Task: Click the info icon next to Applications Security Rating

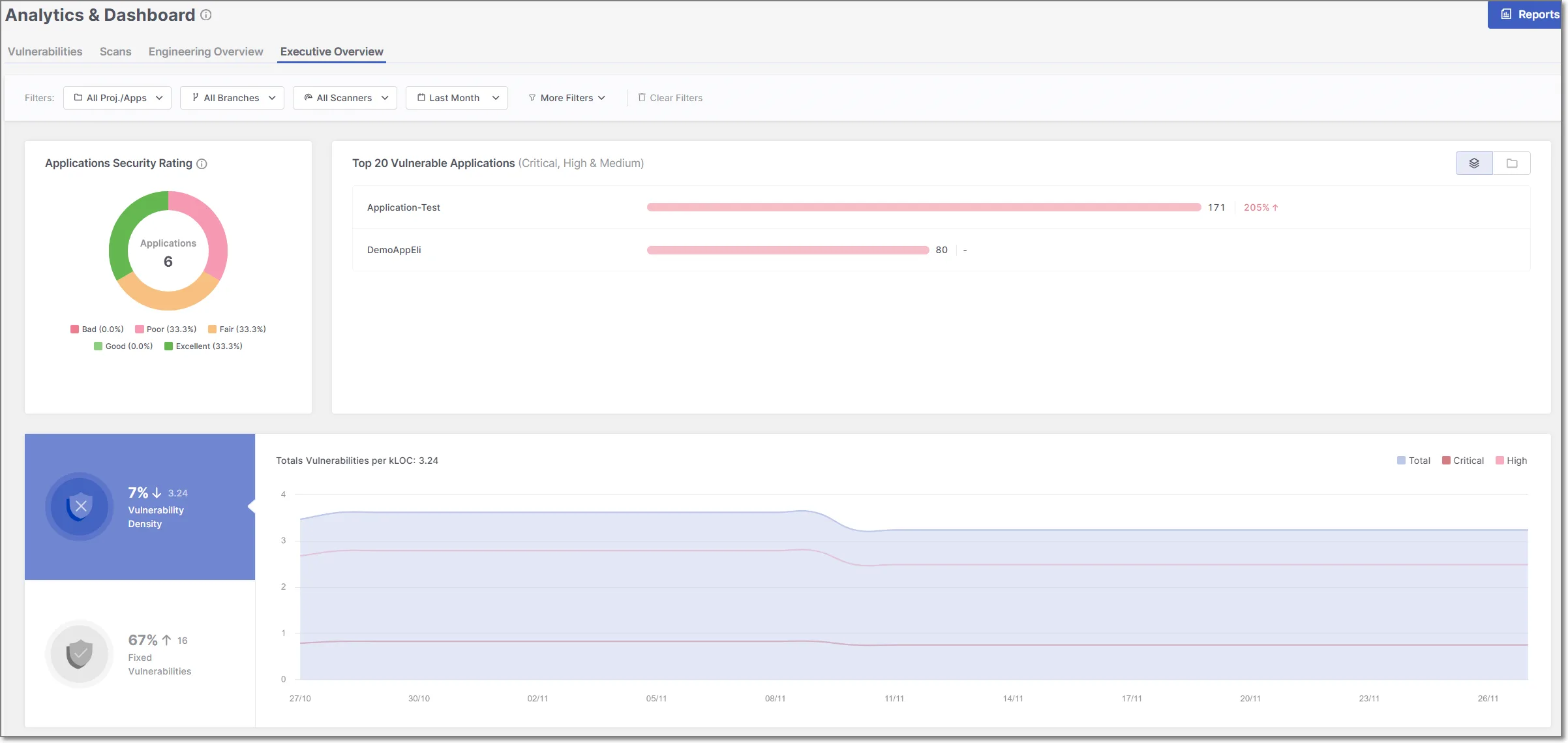Action: (202, 164)
